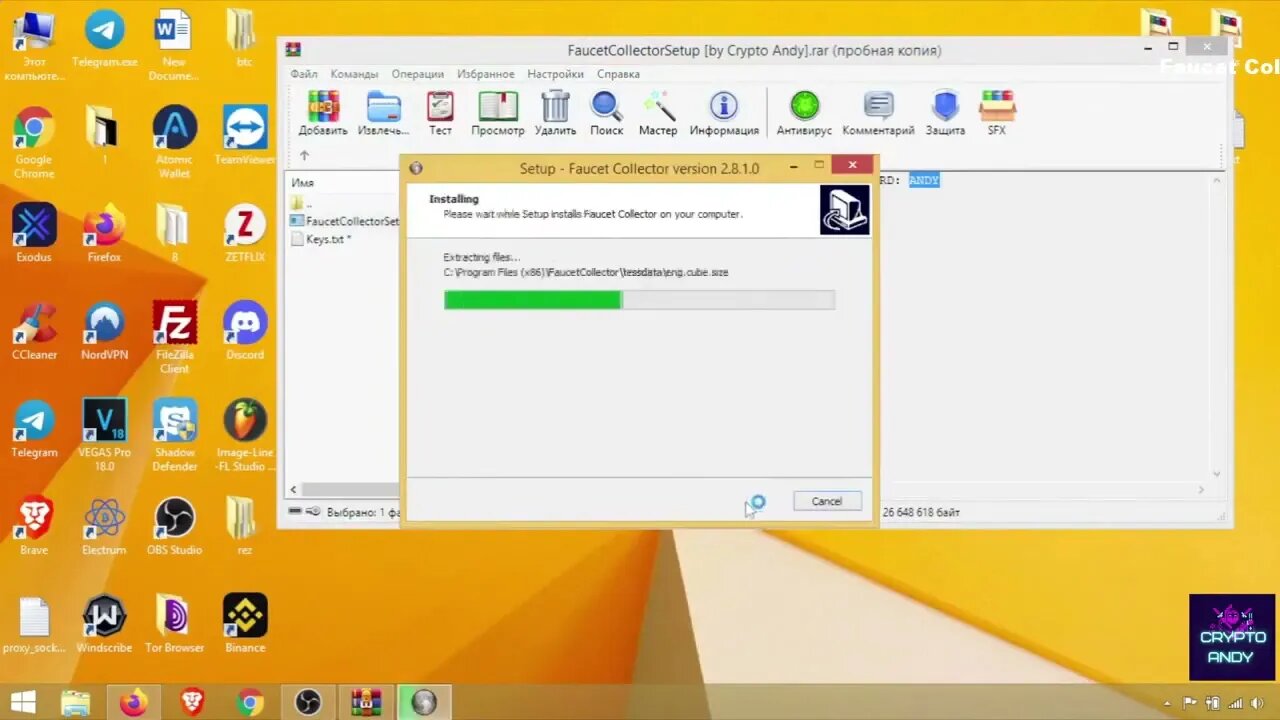1280x720 pixels.
Task: Open the Electrum desktop icon
Action: 104,527
